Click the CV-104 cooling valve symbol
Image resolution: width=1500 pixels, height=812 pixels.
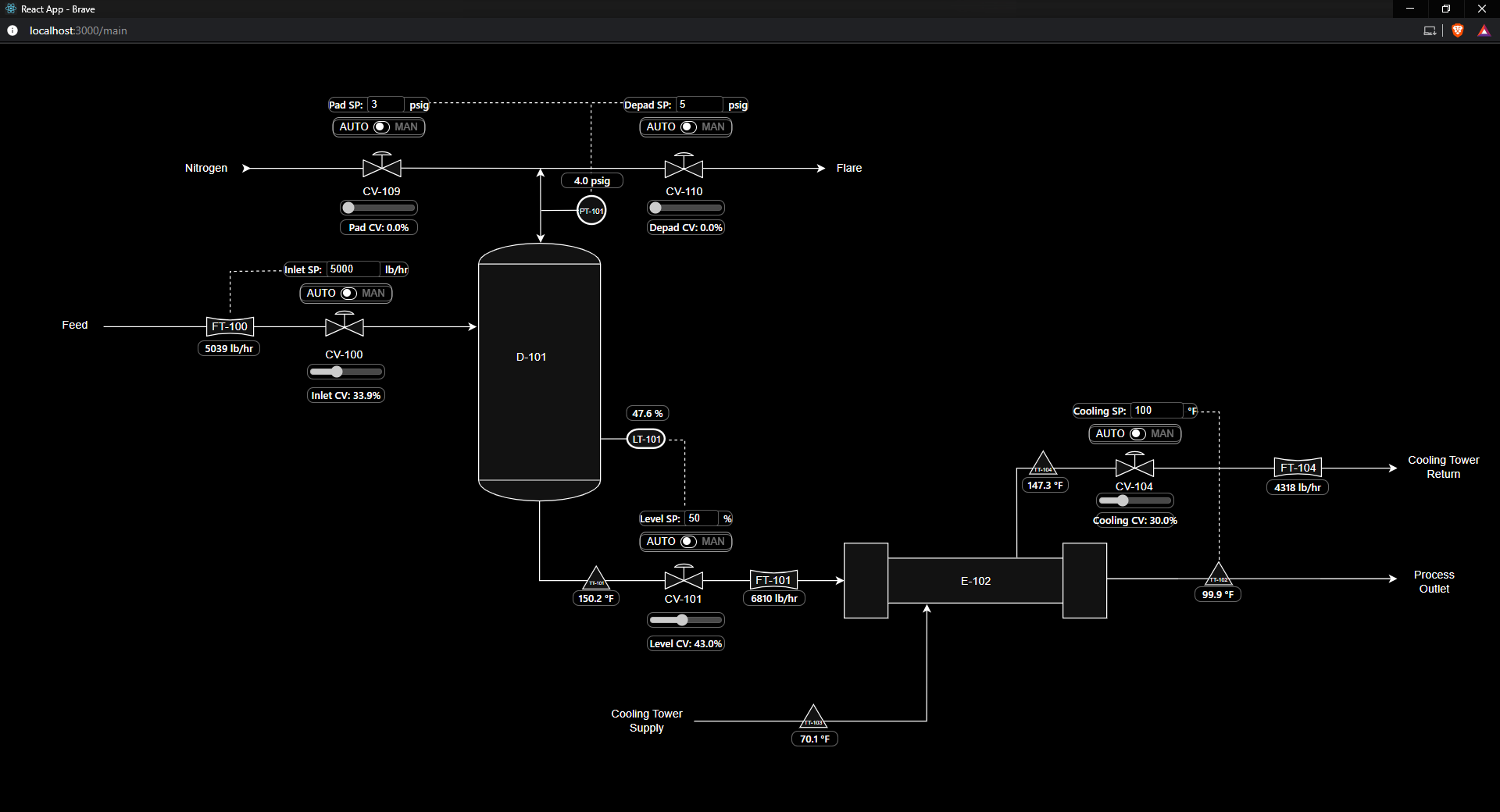1134,468
